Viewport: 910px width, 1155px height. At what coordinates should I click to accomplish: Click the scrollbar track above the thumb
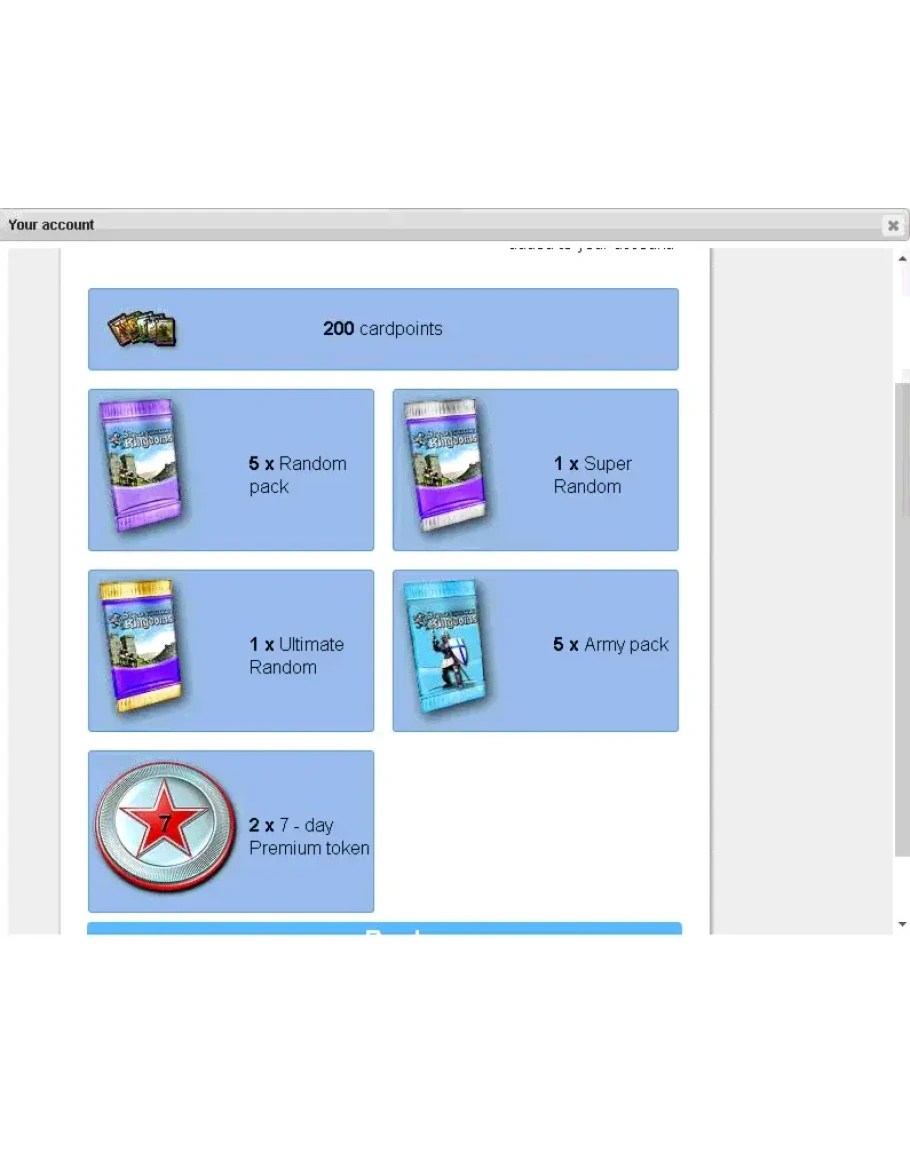pos(902,320)
